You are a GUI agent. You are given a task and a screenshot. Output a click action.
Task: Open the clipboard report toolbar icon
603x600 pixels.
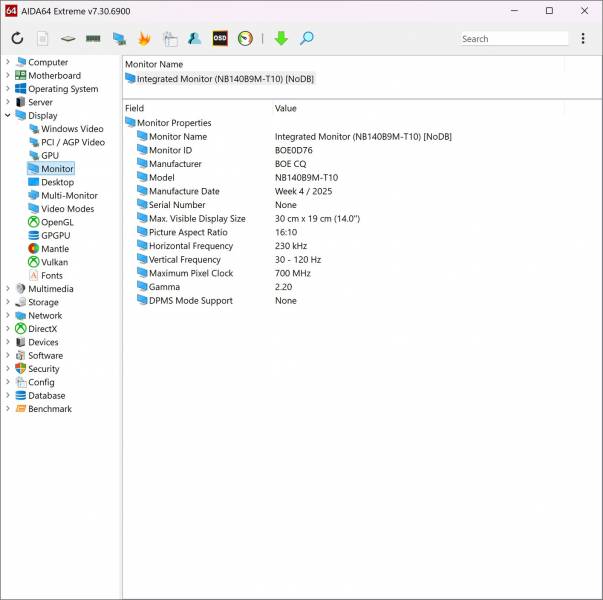[170, 39]
